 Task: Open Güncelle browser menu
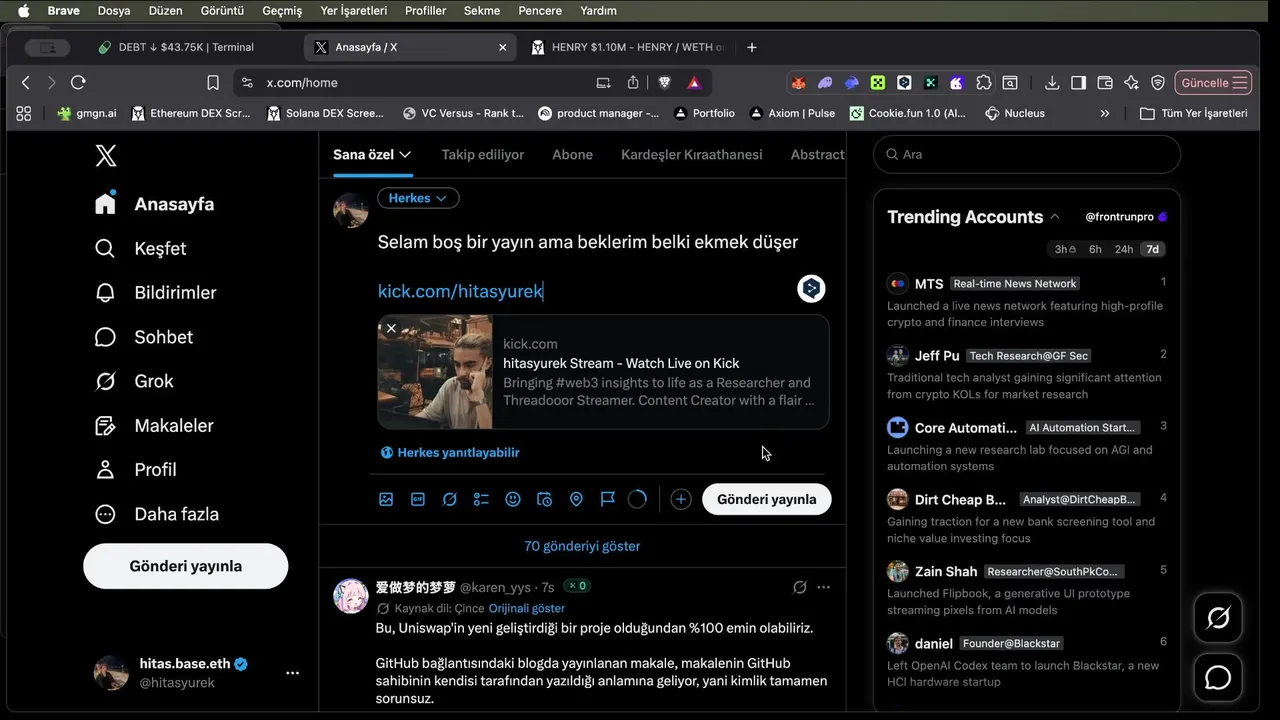pos(1215,83)
